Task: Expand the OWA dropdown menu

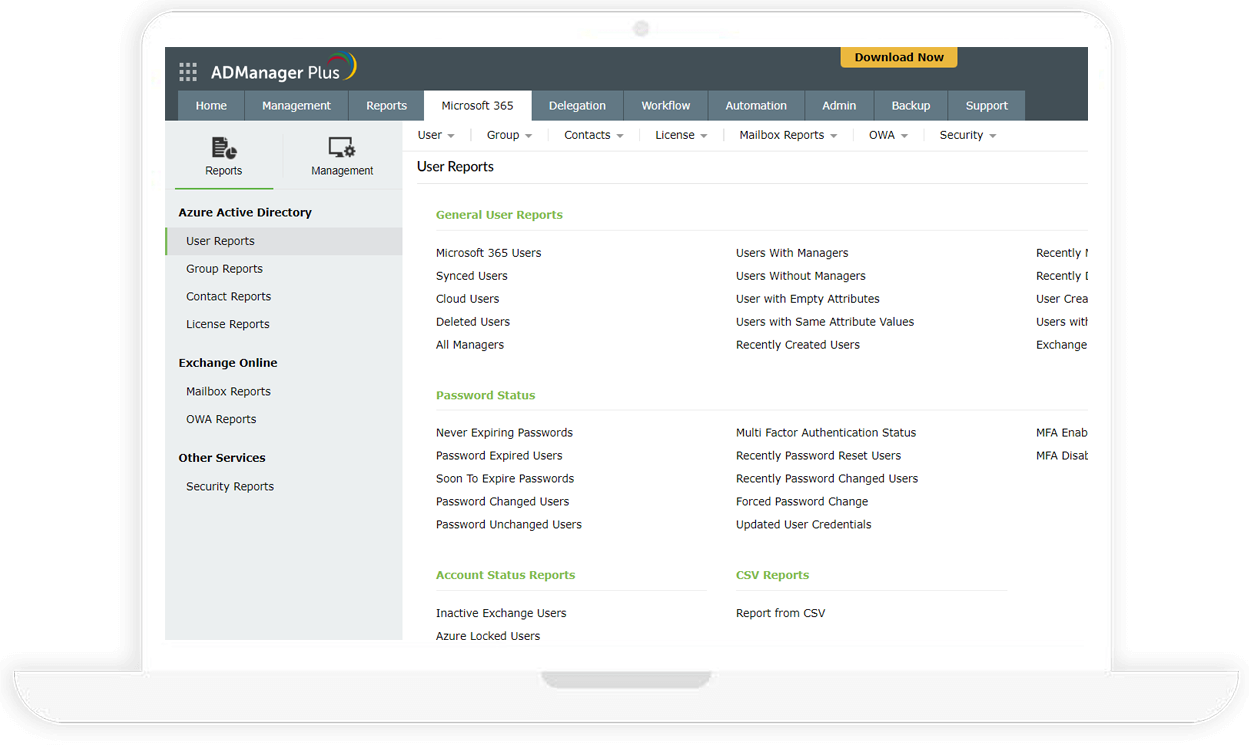Action: pyautogui.click(x=888, y=135)
